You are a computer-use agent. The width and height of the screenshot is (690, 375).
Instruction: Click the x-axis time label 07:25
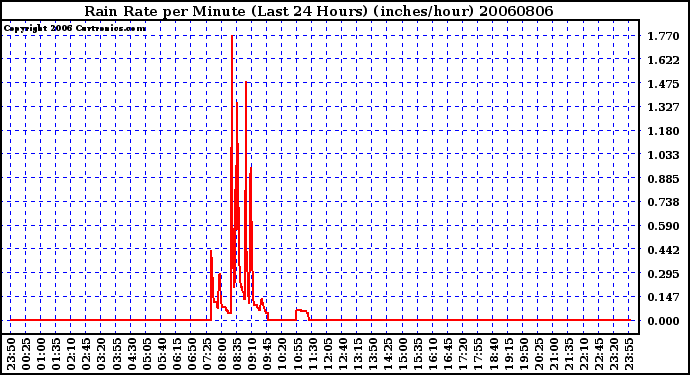click(207, 354)
